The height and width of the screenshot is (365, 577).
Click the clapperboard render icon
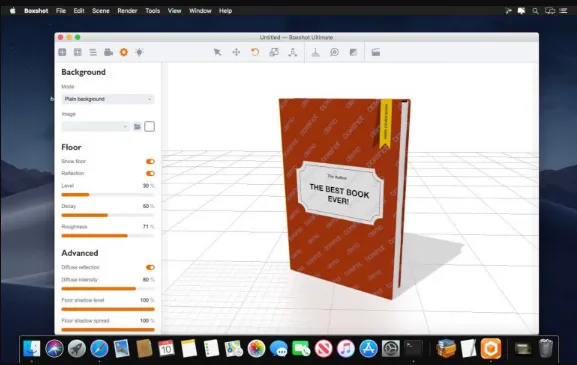coord(375,52)
